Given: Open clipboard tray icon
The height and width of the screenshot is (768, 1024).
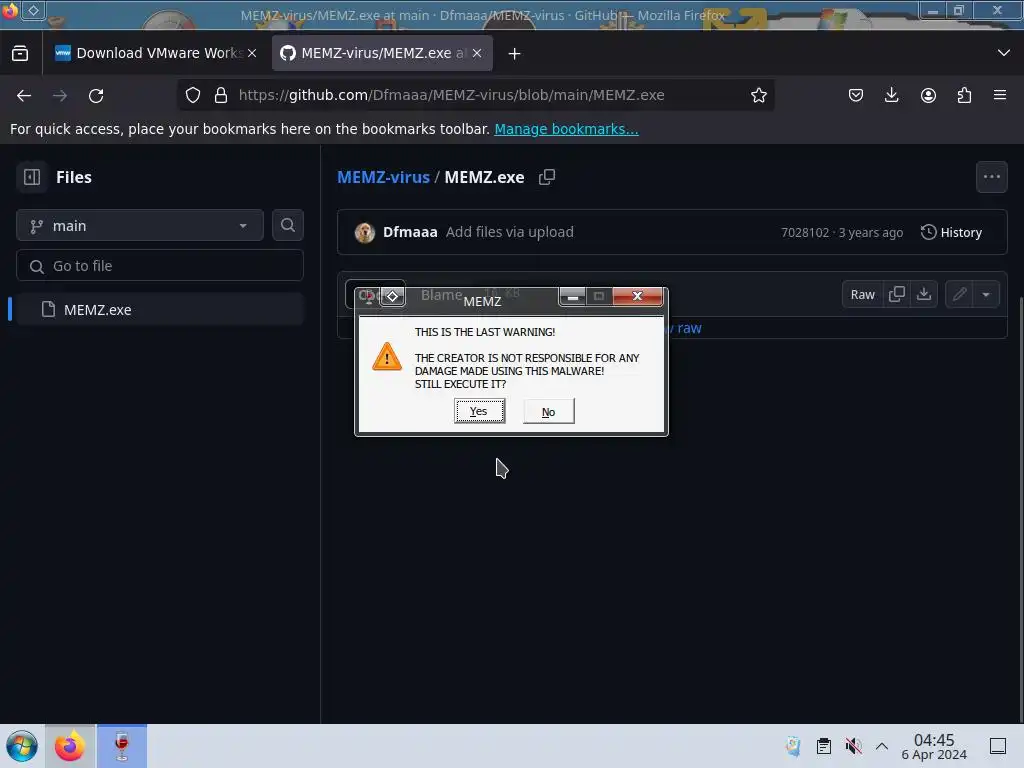Looking at the screenshot, I should tap(824, 746).
